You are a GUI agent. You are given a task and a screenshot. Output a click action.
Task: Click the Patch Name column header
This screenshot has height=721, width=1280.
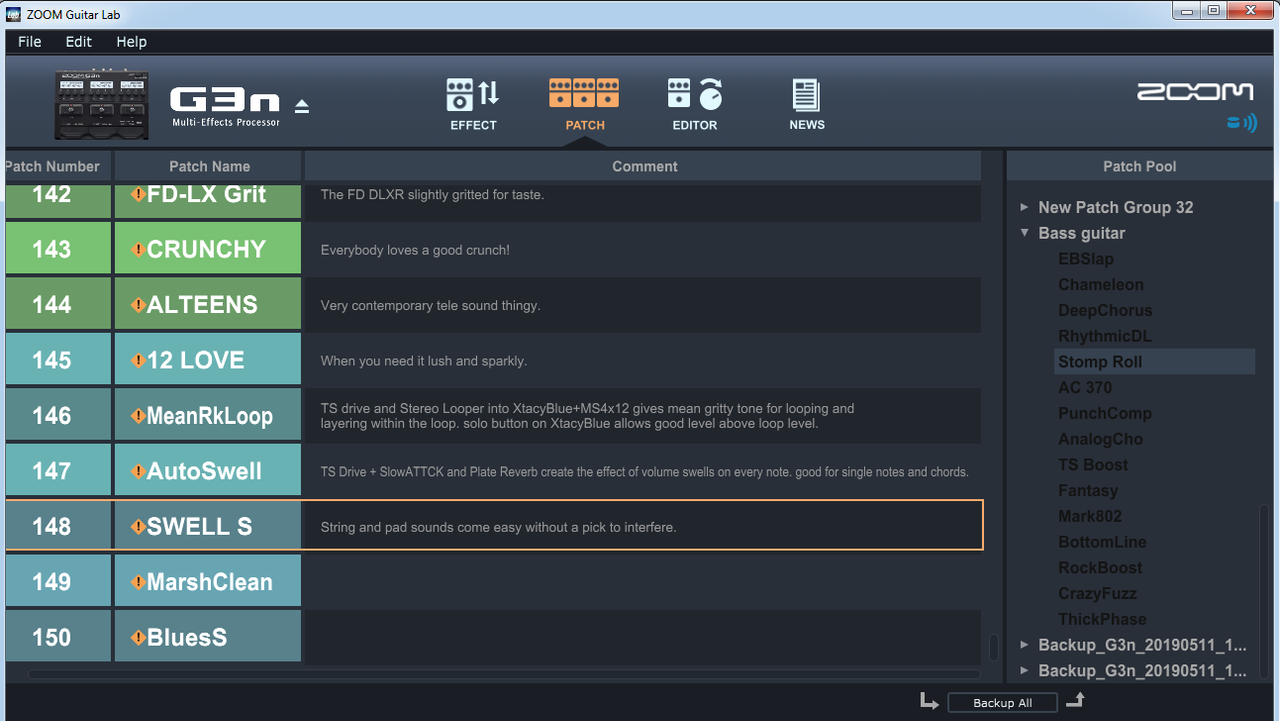coord(208,166)
